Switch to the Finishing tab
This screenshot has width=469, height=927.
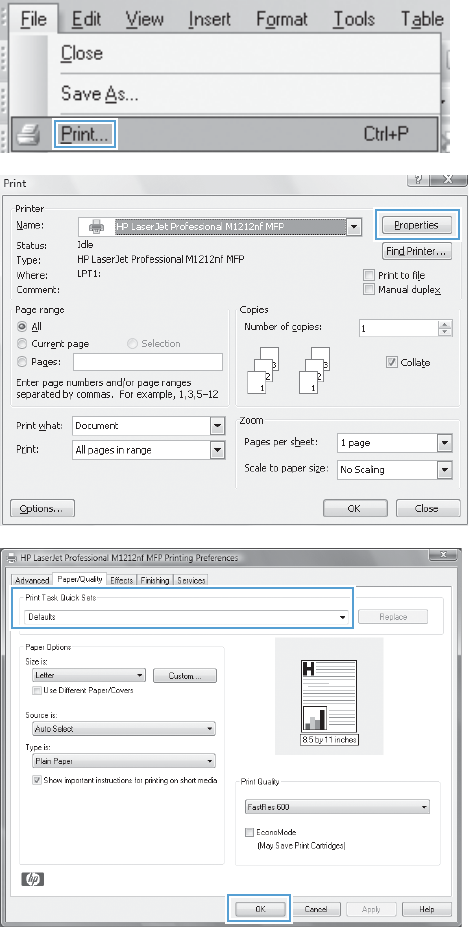[x=154, y=580]
